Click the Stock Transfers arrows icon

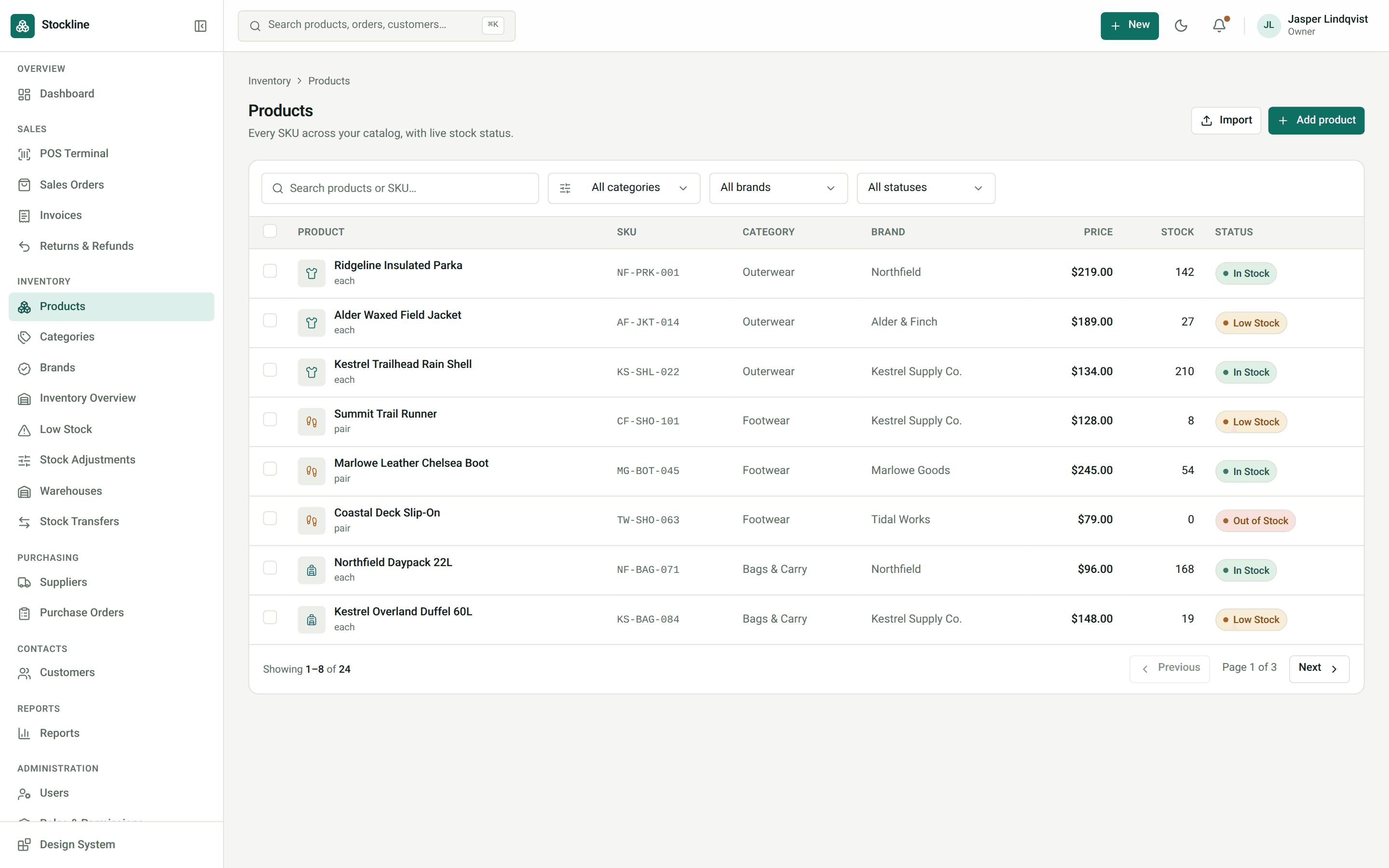24,522
